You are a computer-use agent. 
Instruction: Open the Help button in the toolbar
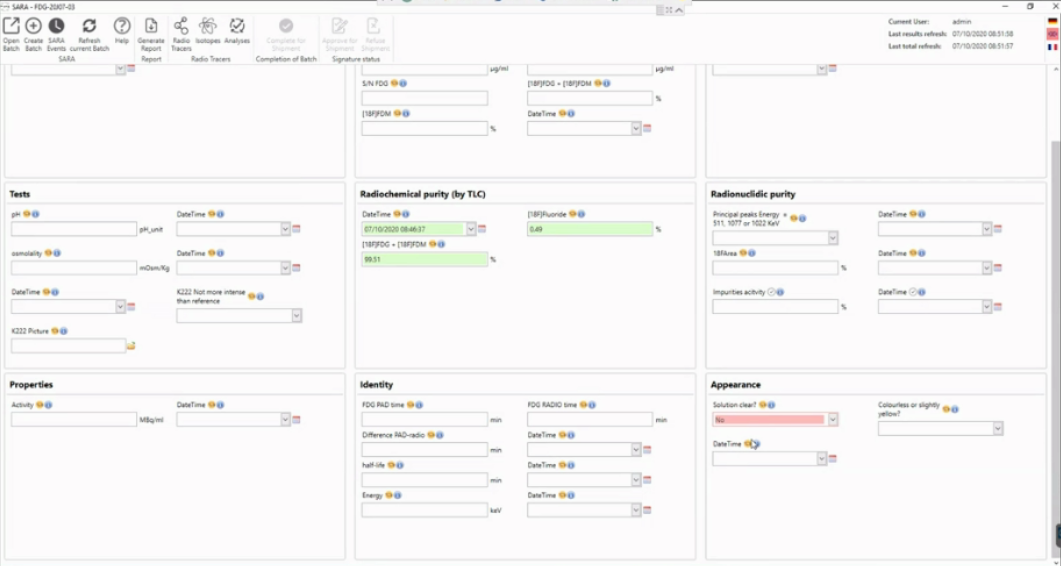point(122,27)
